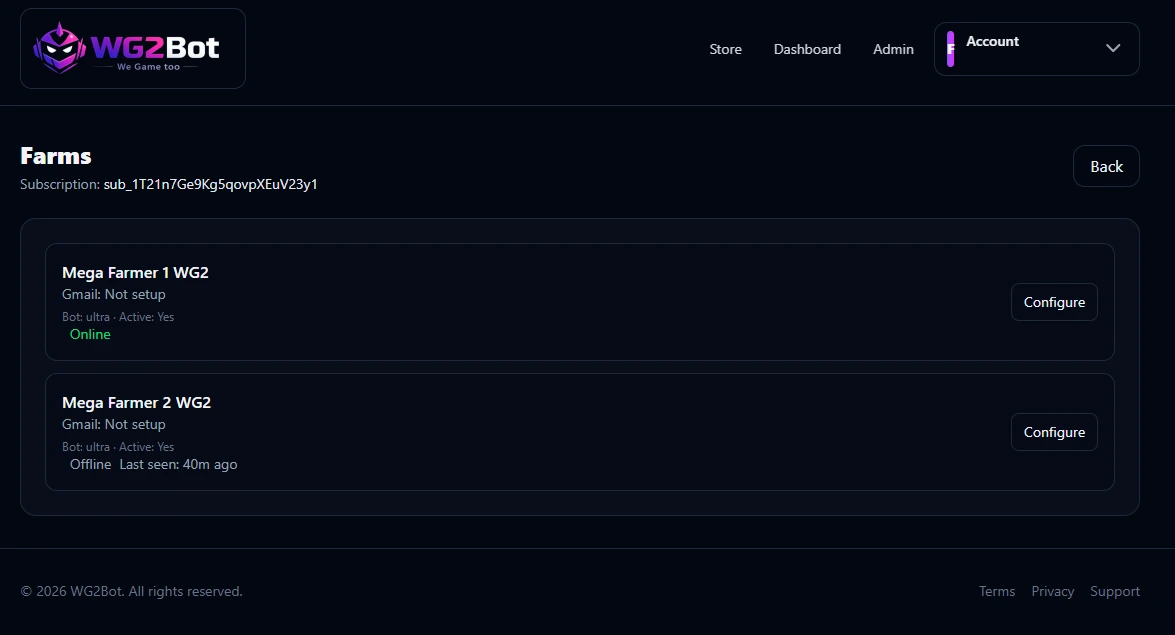Open the Admin area from the top navigation
This screenshot has height=635, width=1175.
(x=893, y=48)
